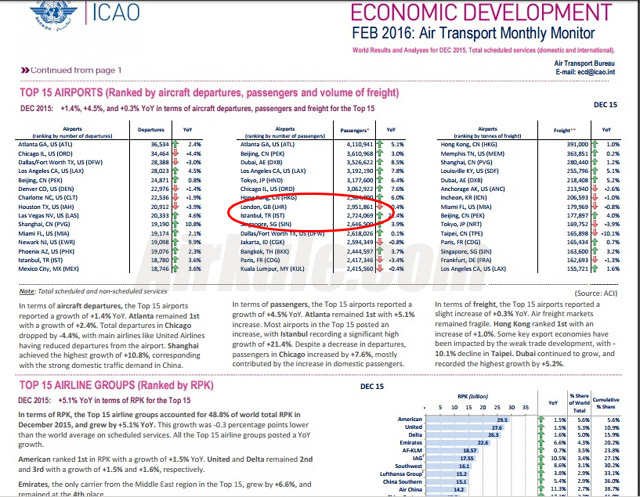Click the (Source: ACI) note
Screen dimensions: 640x497
[596, 293]
